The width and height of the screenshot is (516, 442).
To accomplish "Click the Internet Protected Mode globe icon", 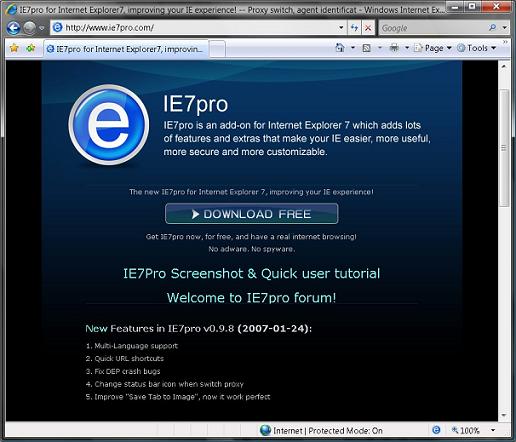I will [265, 430].
